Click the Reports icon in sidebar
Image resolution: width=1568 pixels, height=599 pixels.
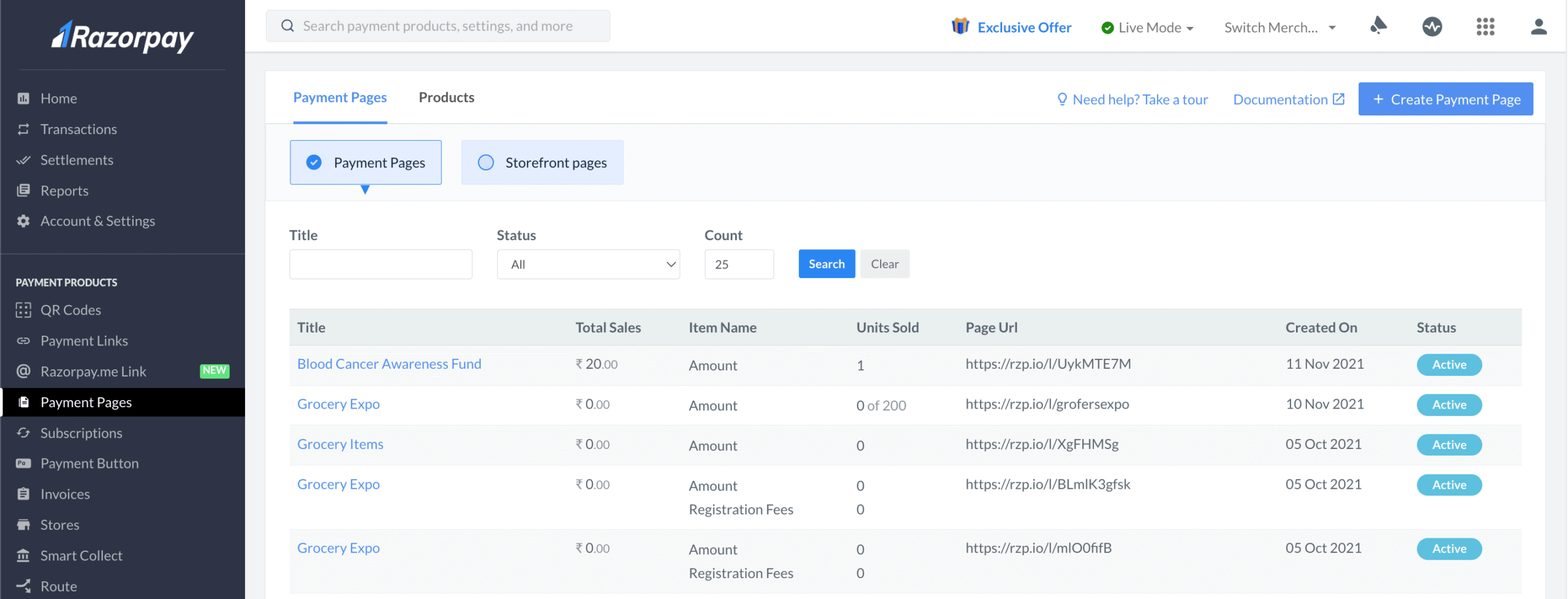[23, 190]
